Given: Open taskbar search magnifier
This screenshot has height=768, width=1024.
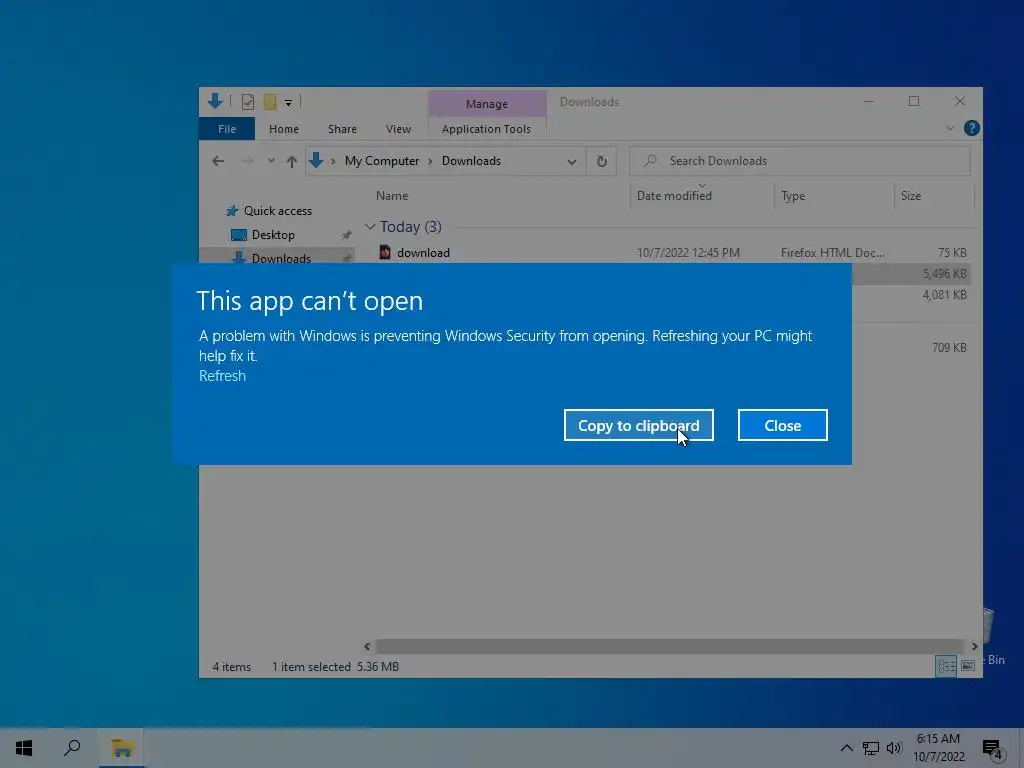Looking at the screenshot, I should coord(72,748).
